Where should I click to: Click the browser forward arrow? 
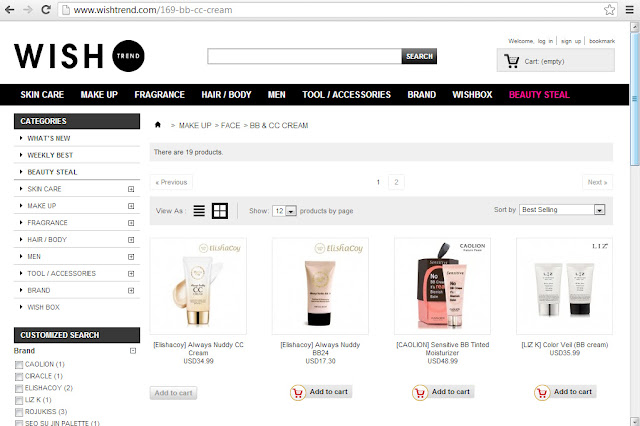tap(28, 9)
